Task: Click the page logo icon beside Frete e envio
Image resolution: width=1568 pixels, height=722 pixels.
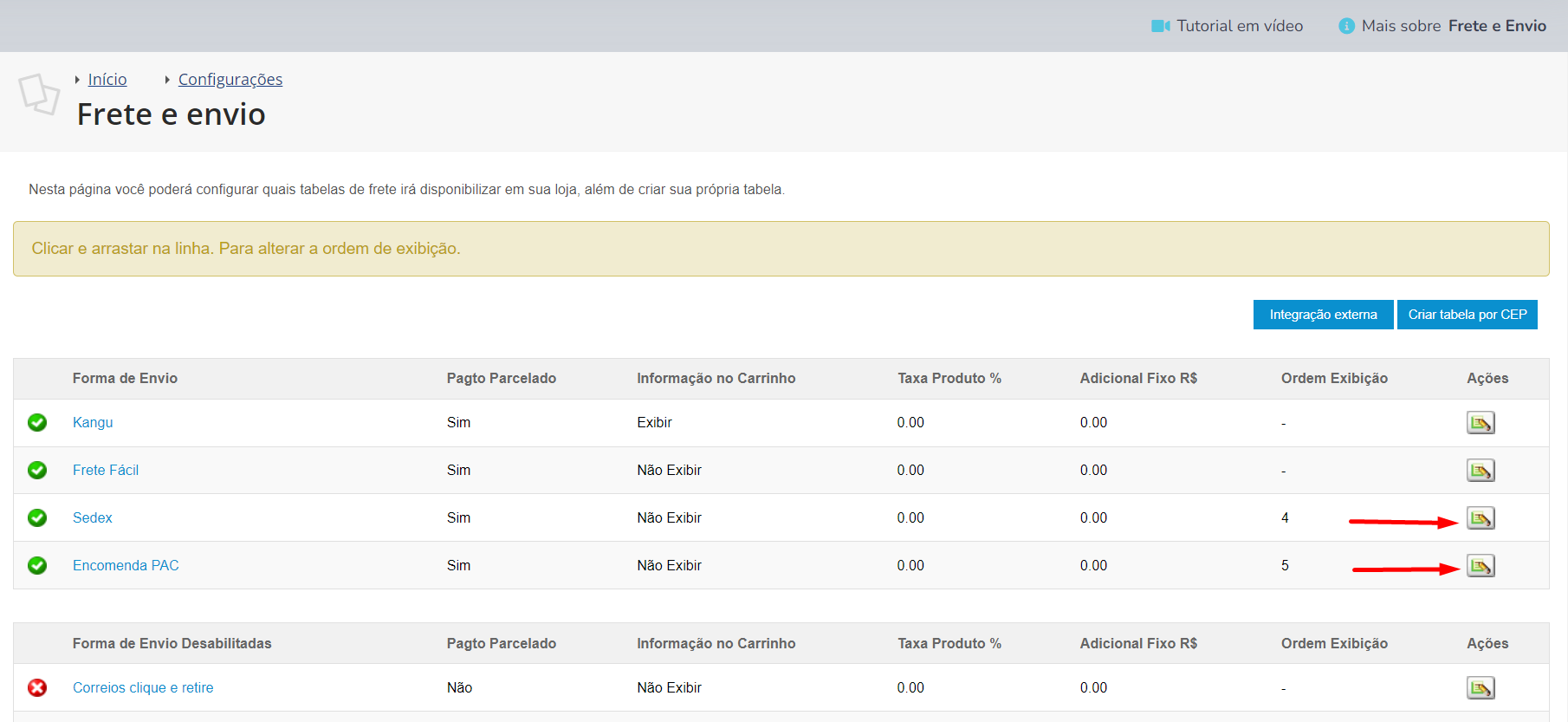Action: pos(39,94)
